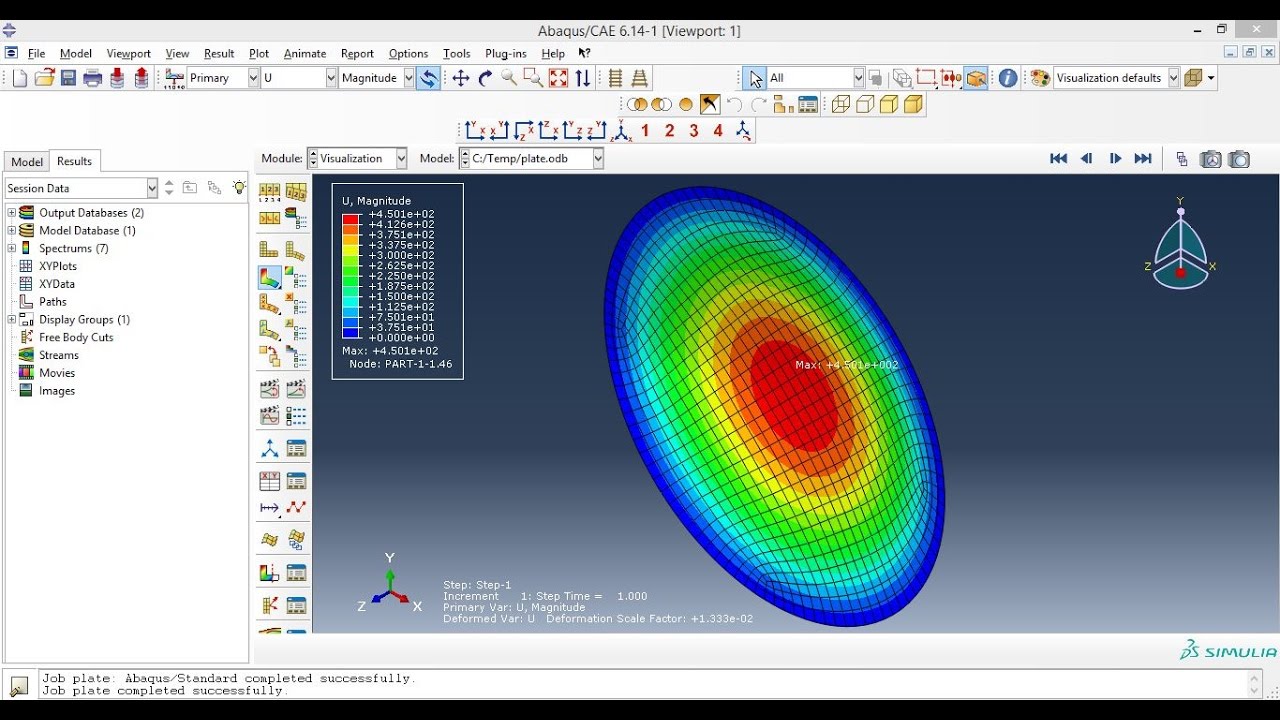Click the synchronize field output arrows icon
The height and width of the screenshot is (720, 1280).
[x=428, y=78]
